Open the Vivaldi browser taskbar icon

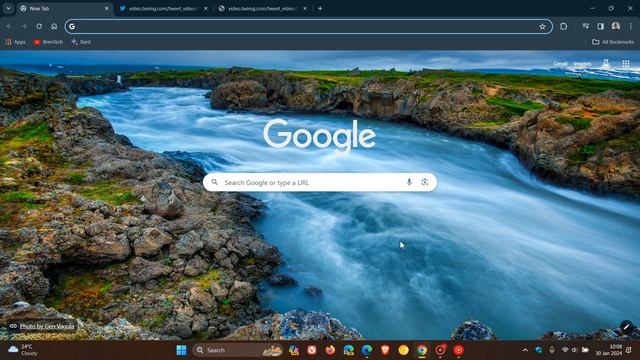pos(312,350)
